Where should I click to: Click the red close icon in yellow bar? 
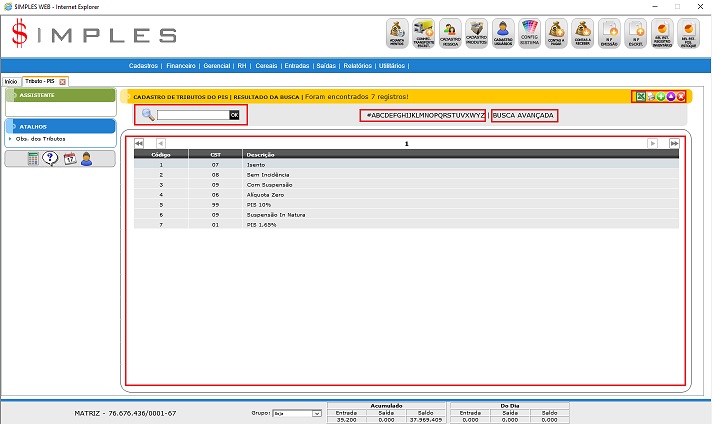click(x=680, y=96)
